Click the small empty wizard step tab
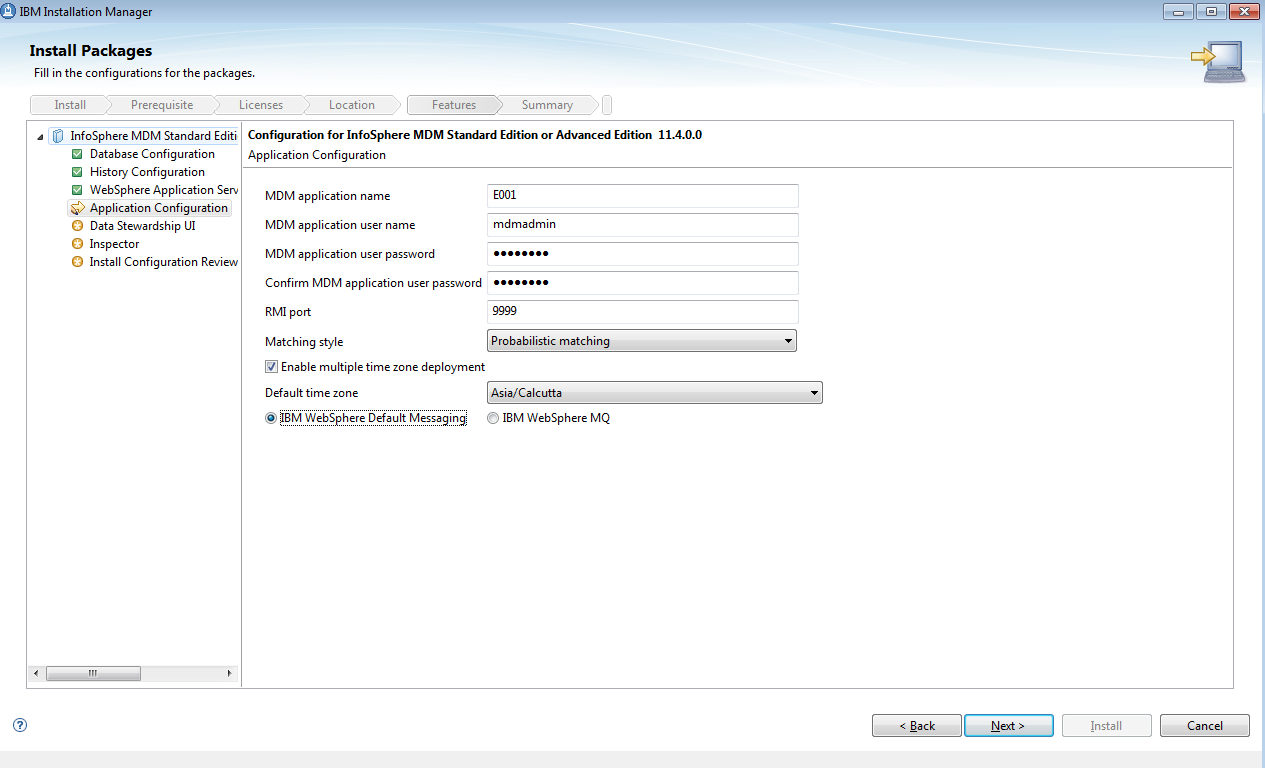The height and width of the screenshot is (768, 1265). click(x=607, y=105)
